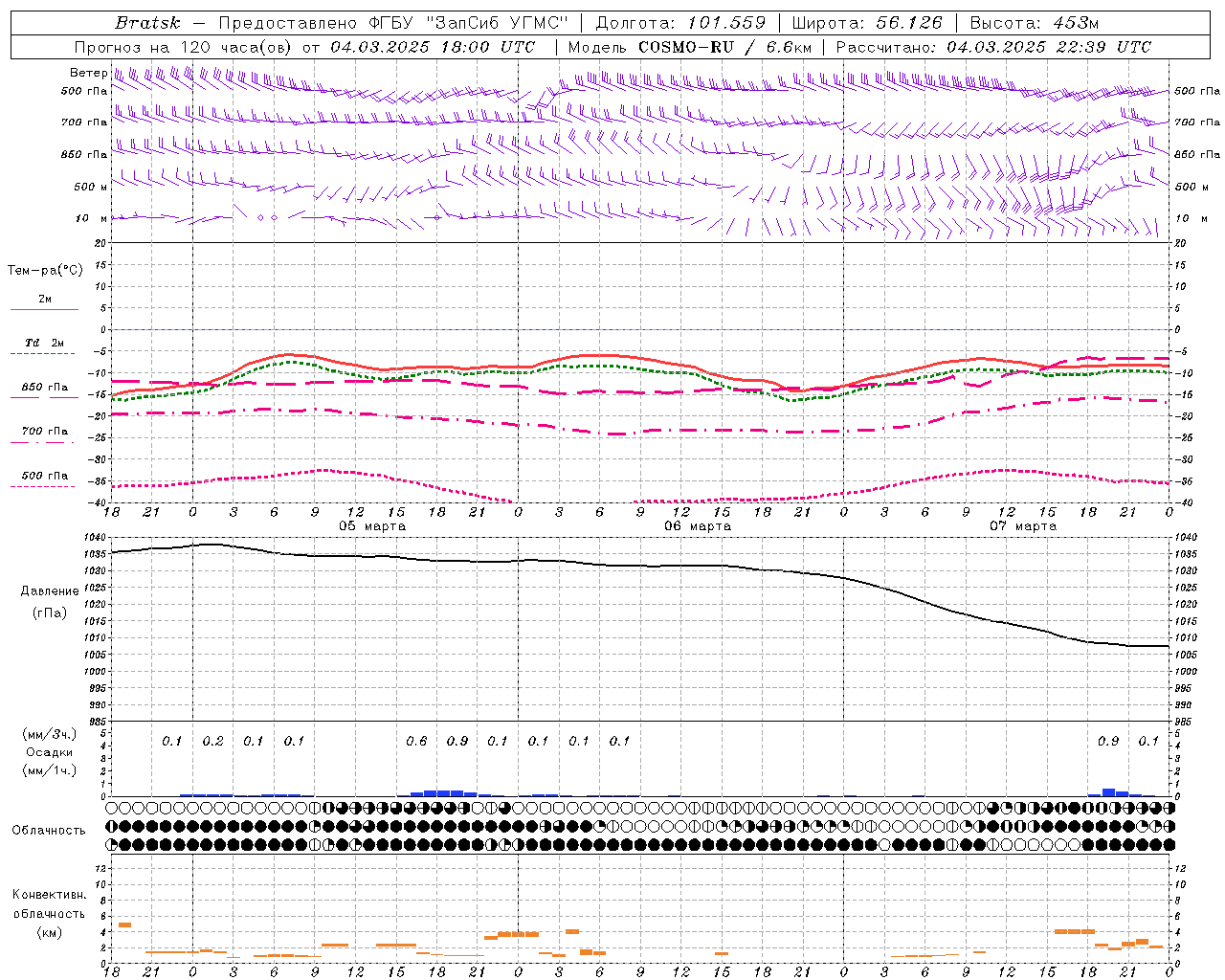Screen dimensions: 1225x980
Task: Click the "(км)" convective cloud unit label
Action: (x=49, y=932)
